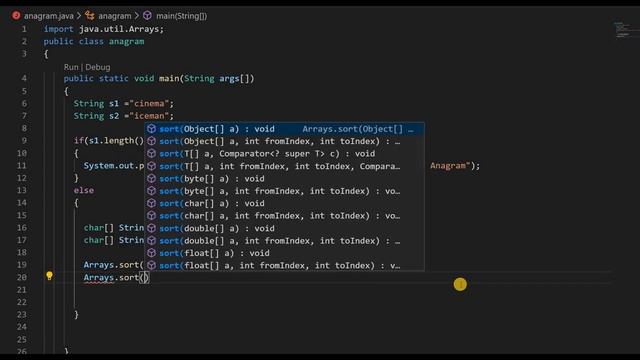The height and width of the screenshot is (360, 640).
Task: Click 'Anagram");' text at end of line 11
Action: point(455,166)
